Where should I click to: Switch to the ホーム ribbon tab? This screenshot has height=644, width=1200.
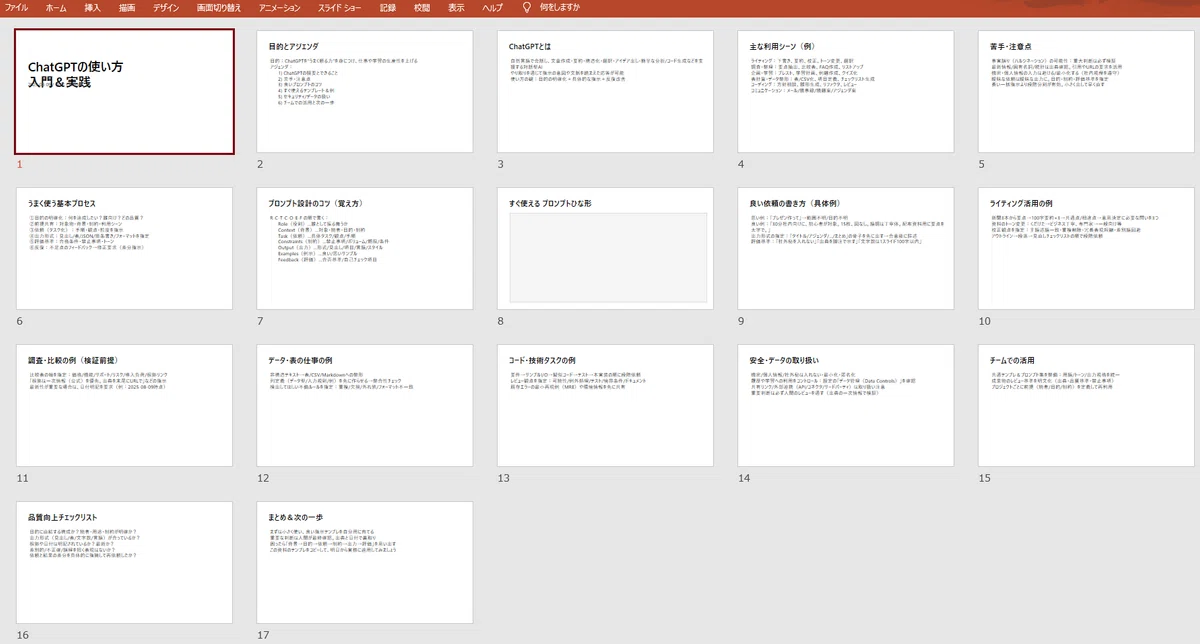pyautogui.click(x=57, y=7)
